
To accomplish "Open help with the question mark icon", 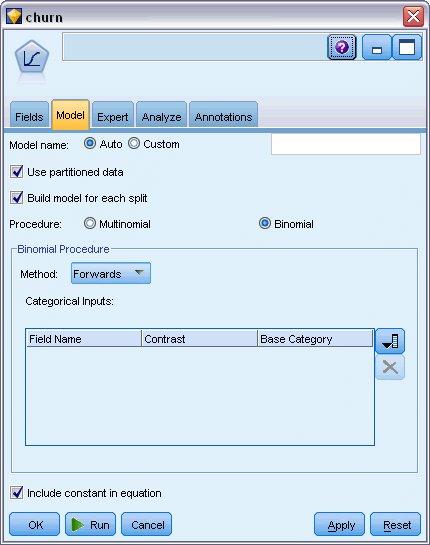I will pos(342,47).
